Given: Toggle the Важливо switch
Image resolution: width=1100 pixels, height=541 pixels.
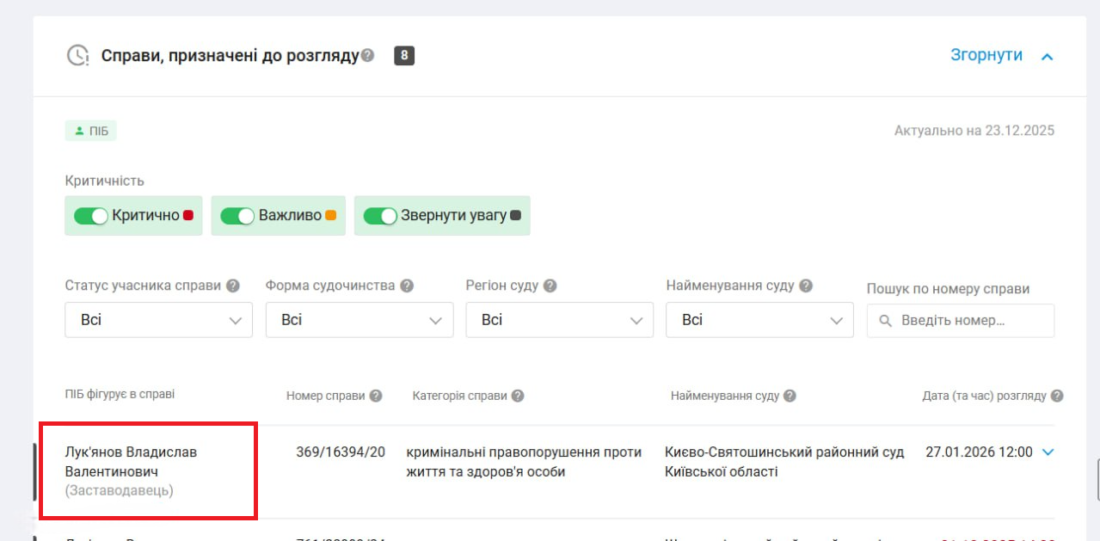Looking at the screenshot, I should (x=237, y=215).
